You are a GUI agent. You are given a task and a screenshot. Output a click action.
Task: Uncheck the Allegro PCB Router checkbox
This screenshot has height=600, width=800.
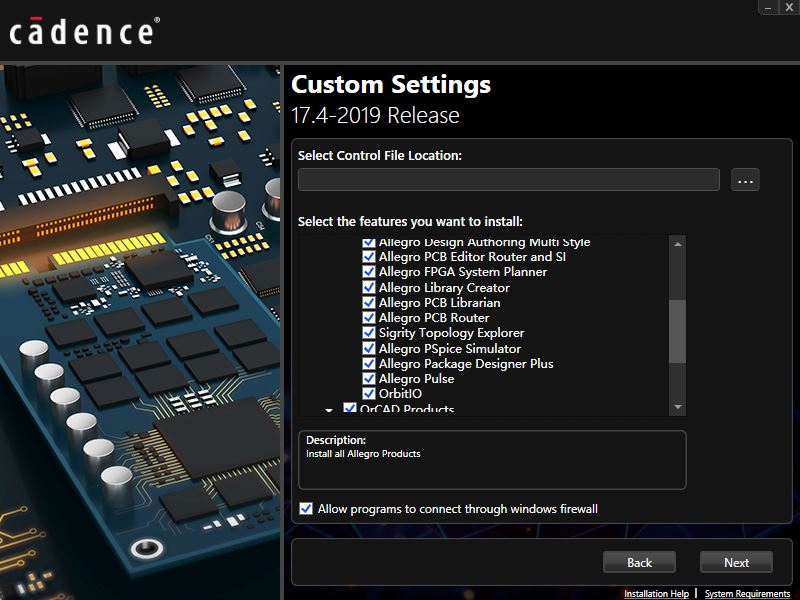(x=369, y=318)
